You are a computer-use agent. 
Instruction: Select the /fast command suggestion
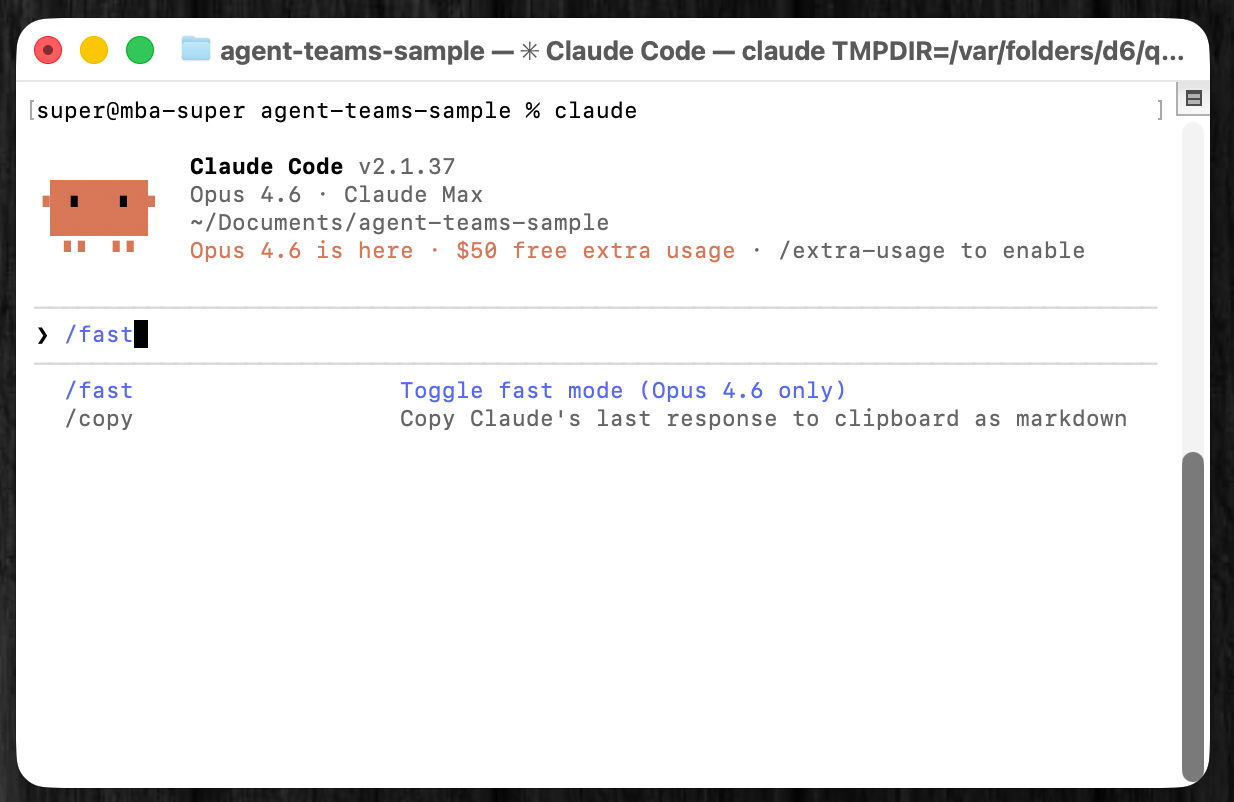(99, 390)
